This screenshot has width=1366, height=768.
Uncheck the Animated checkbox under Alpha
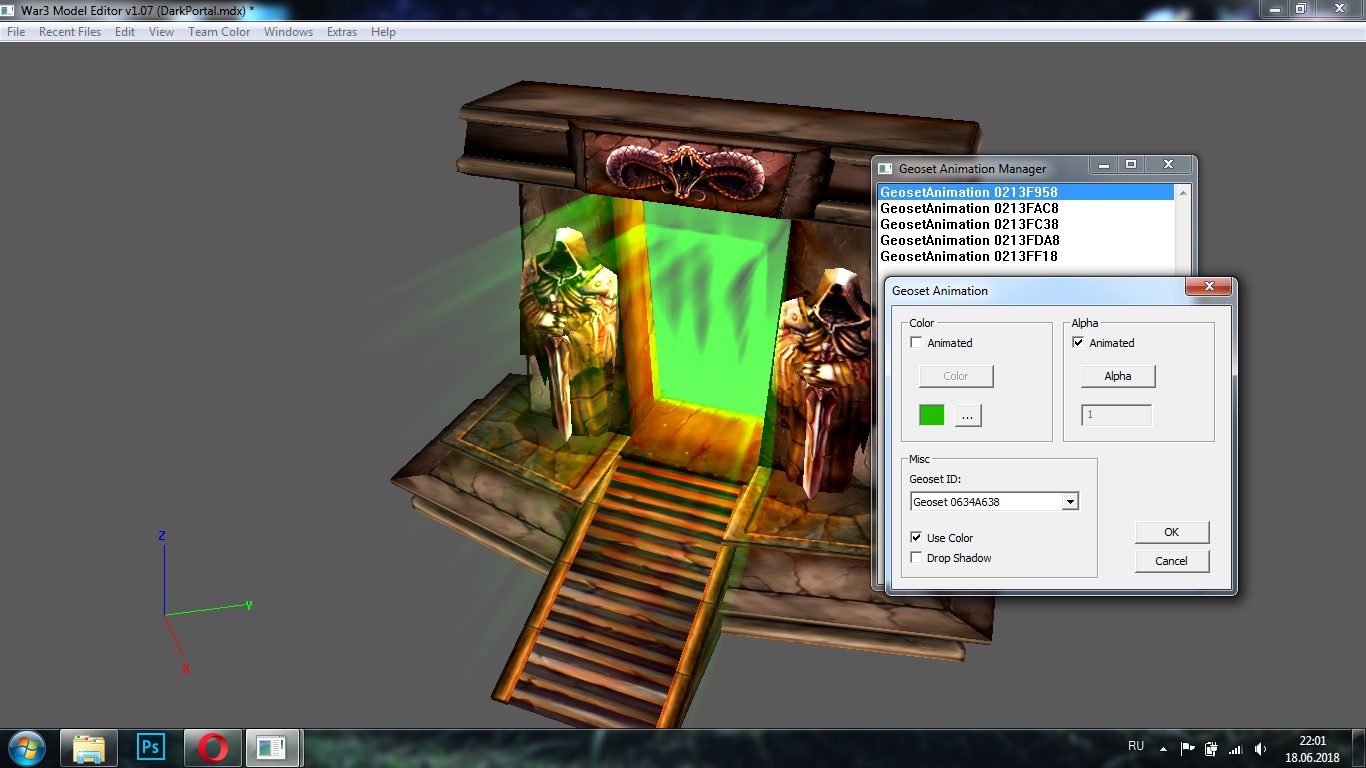point(1078,343)
